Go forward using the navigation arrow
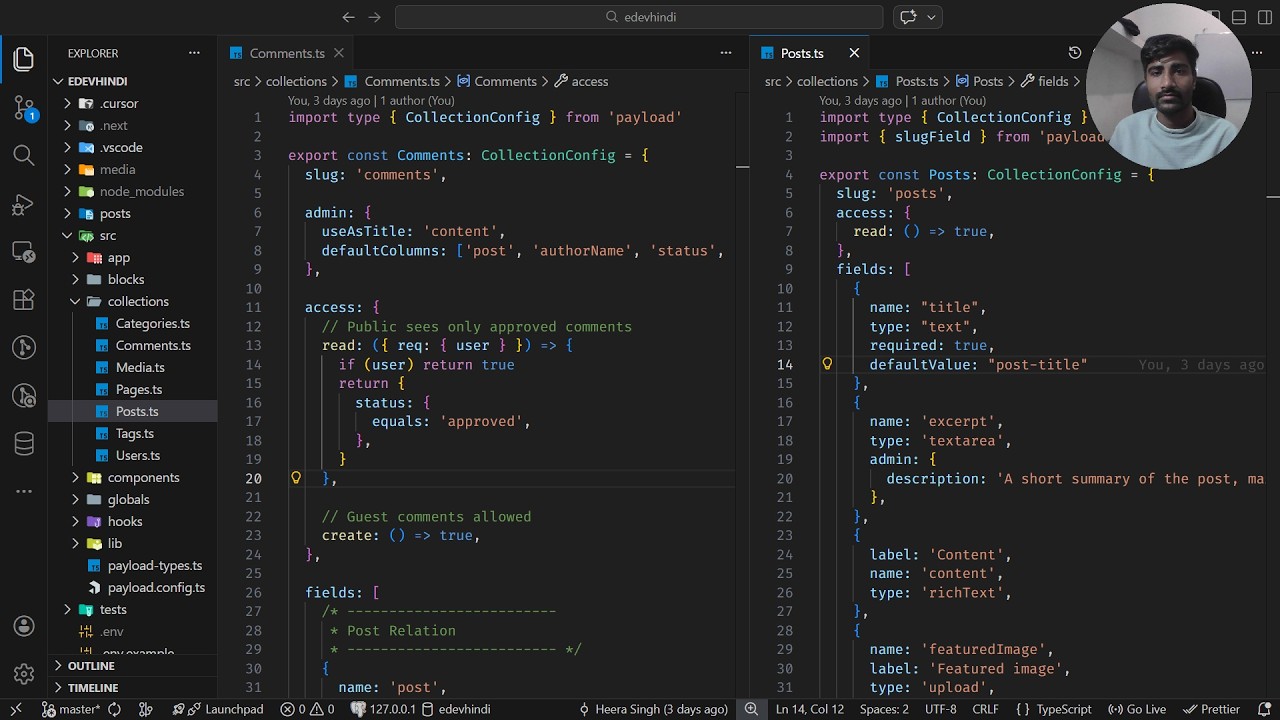The height and width of the screenshot is (720, 1280). pos(375,17)
